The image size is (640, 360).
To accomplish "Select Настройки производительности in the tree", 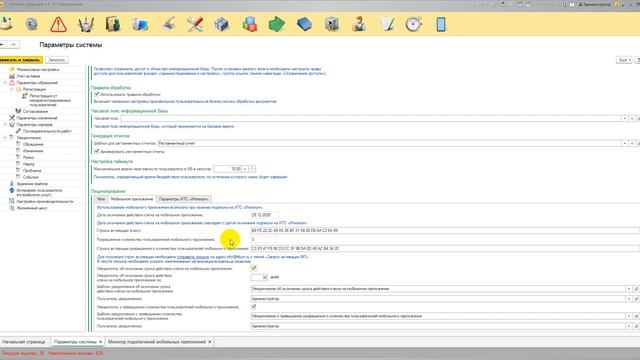I will point(45,202).
